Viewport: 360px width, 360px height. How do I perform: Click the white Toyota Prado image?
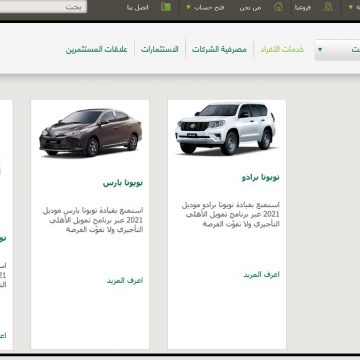click(227, 129)
